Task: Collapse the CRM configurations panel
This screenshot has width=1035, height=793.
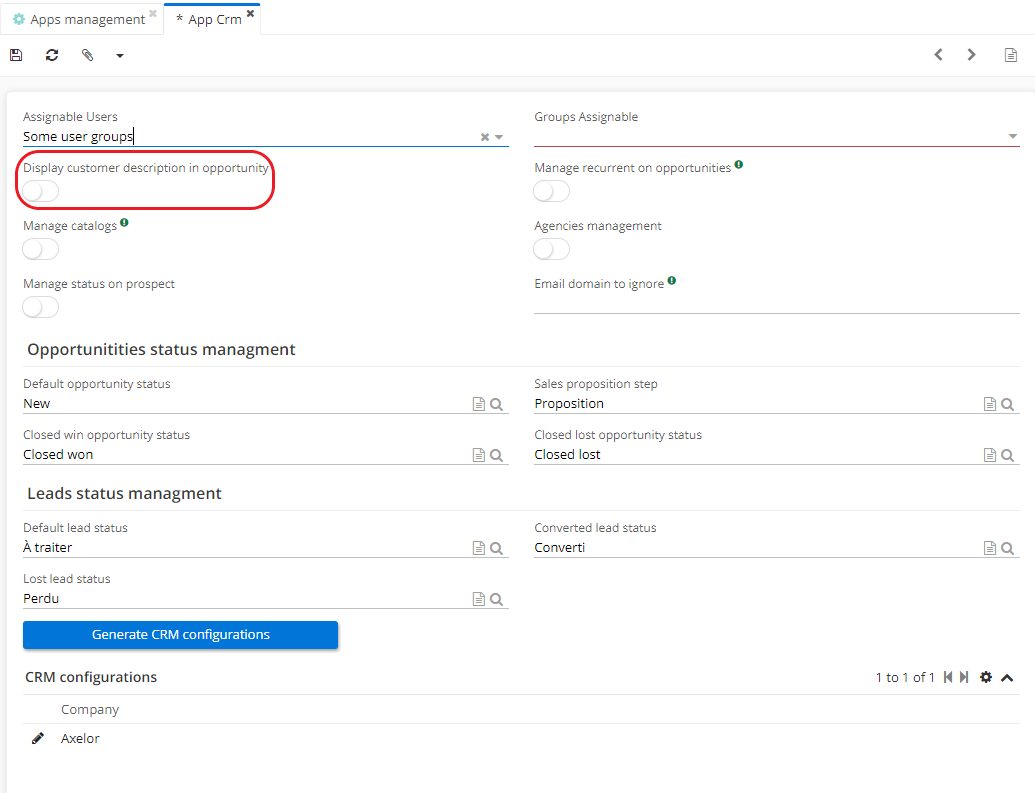Action: [x=1007, y=677]
